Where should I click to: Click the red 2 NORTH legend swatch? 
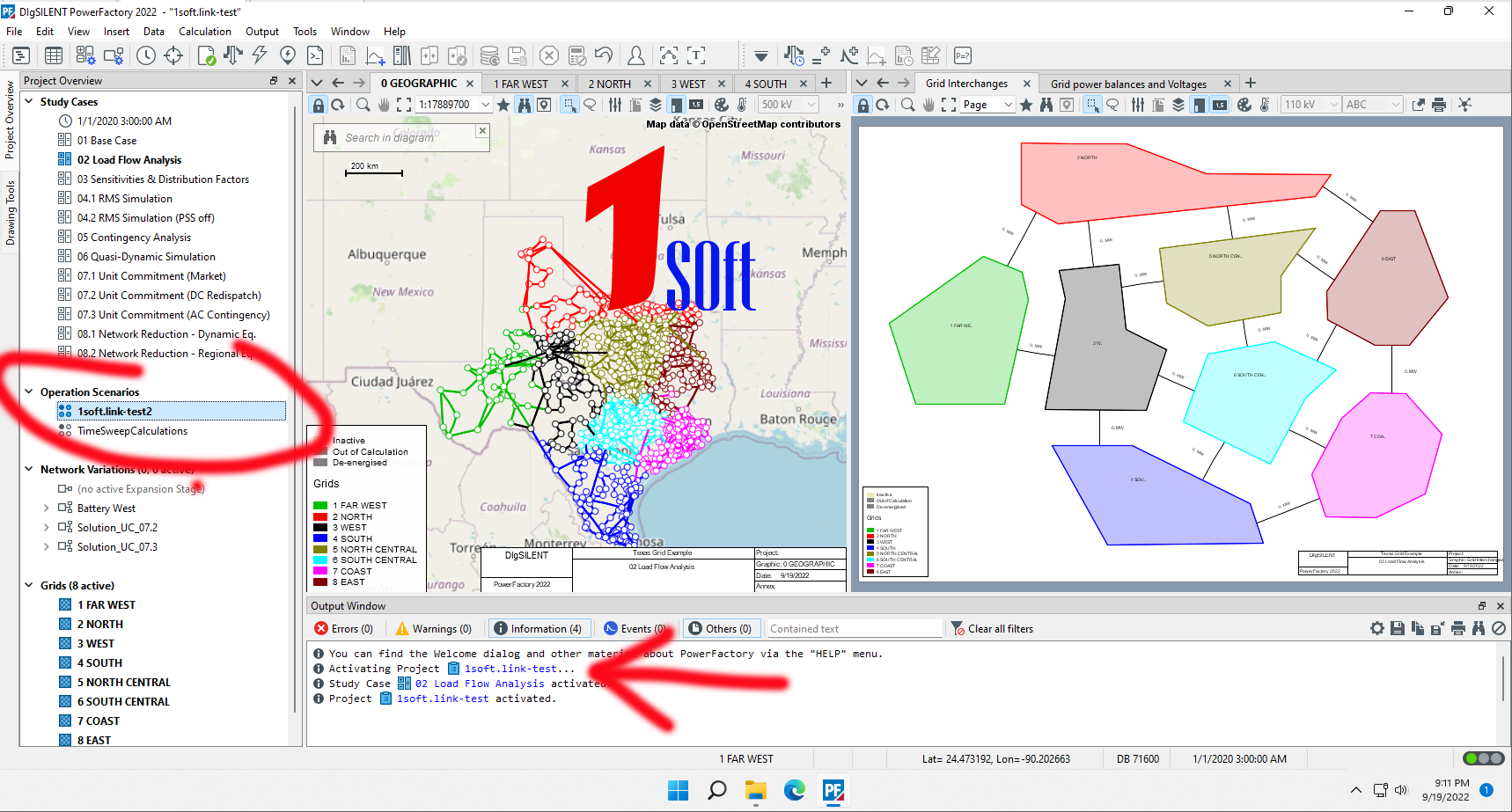tap(320, 516)
